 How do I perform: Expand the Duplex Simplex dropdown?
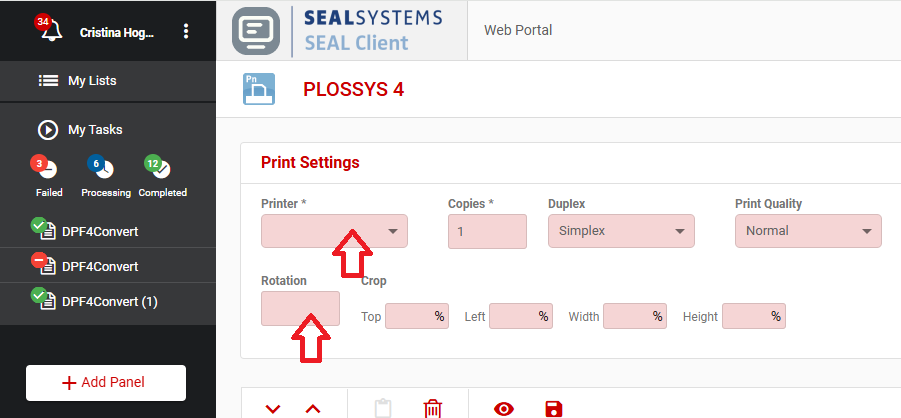point(621,231)
